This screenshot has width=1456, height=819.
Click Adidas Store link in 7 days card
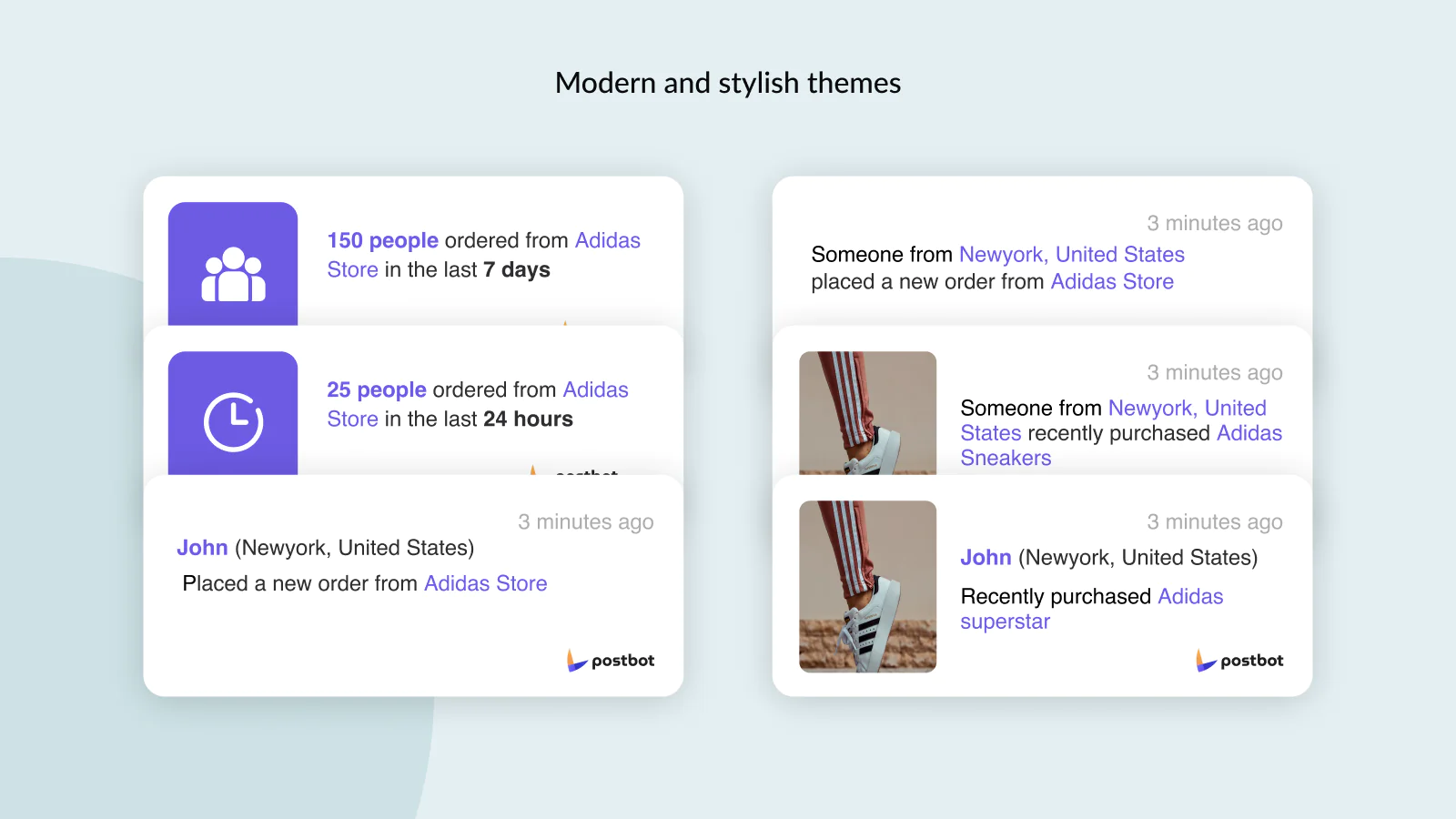click(483, 255)
